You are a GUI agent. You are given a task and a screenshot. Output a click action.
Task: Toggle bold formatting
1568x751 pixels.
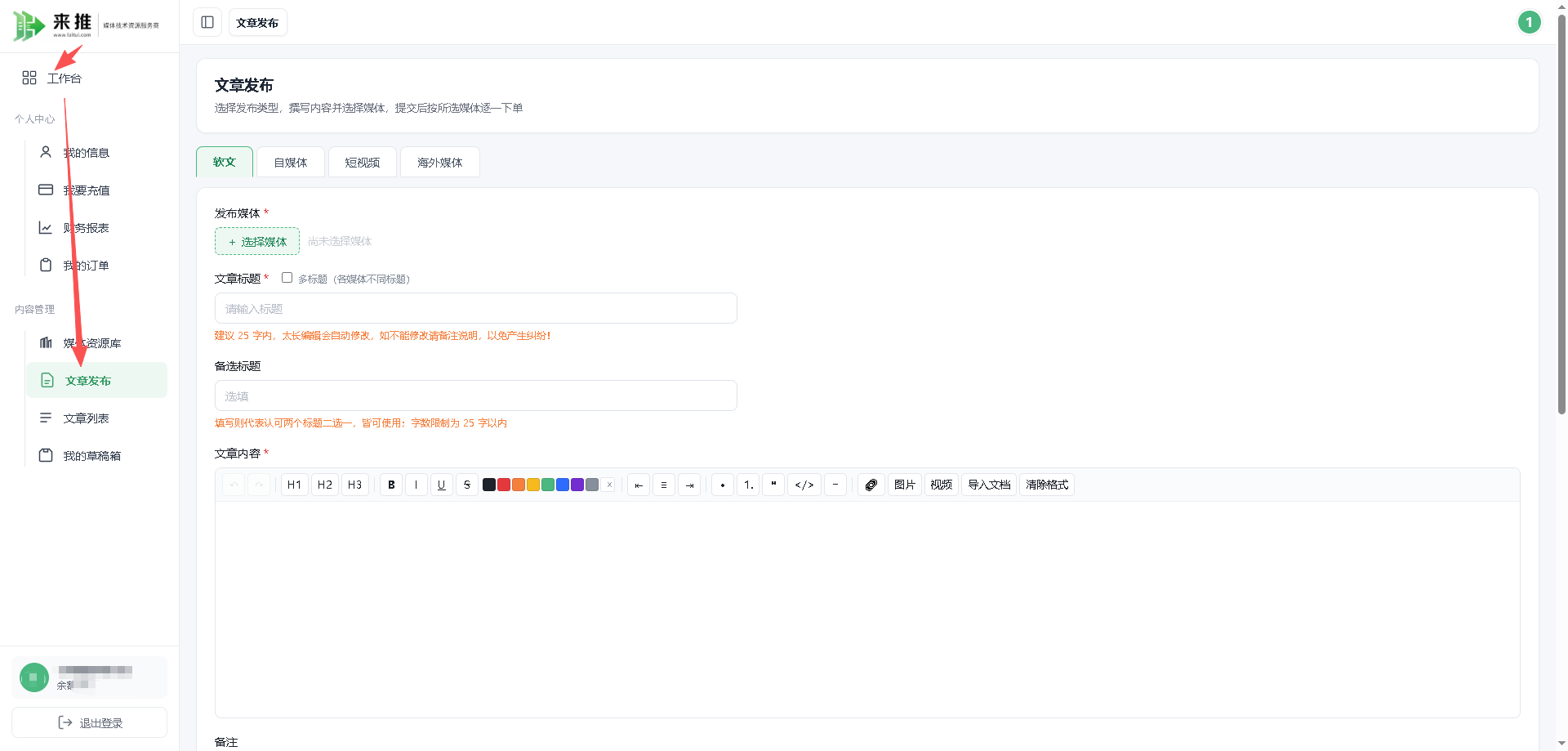tap(391, 485)
